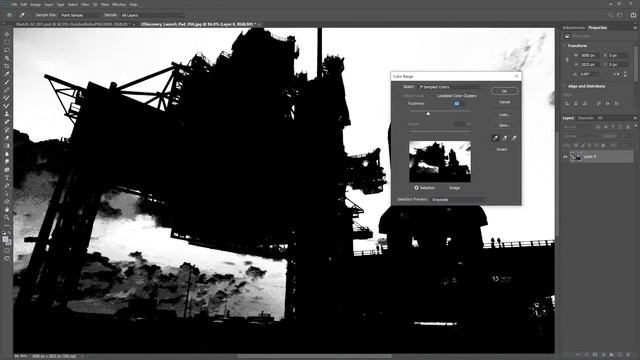Open the layer blend mode dropdown

581,136
